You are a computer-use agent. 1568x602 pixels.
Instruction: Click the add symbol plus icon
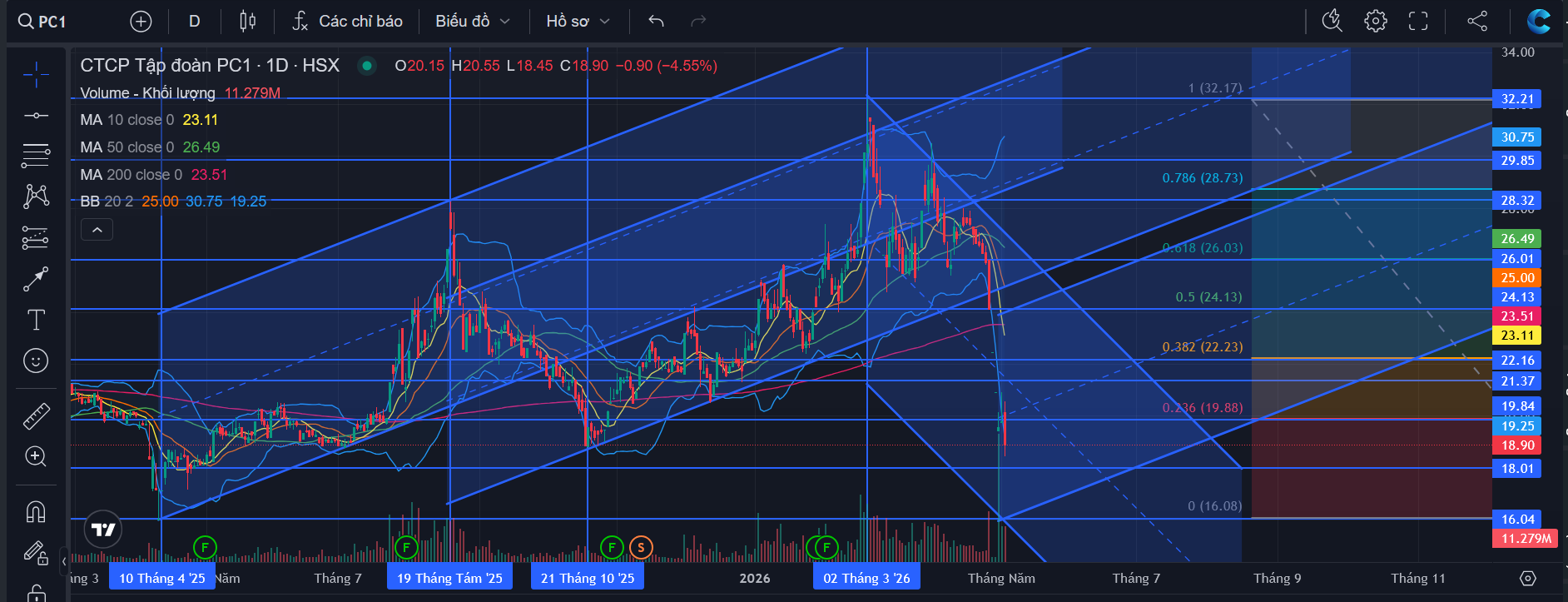coord(141,22)
